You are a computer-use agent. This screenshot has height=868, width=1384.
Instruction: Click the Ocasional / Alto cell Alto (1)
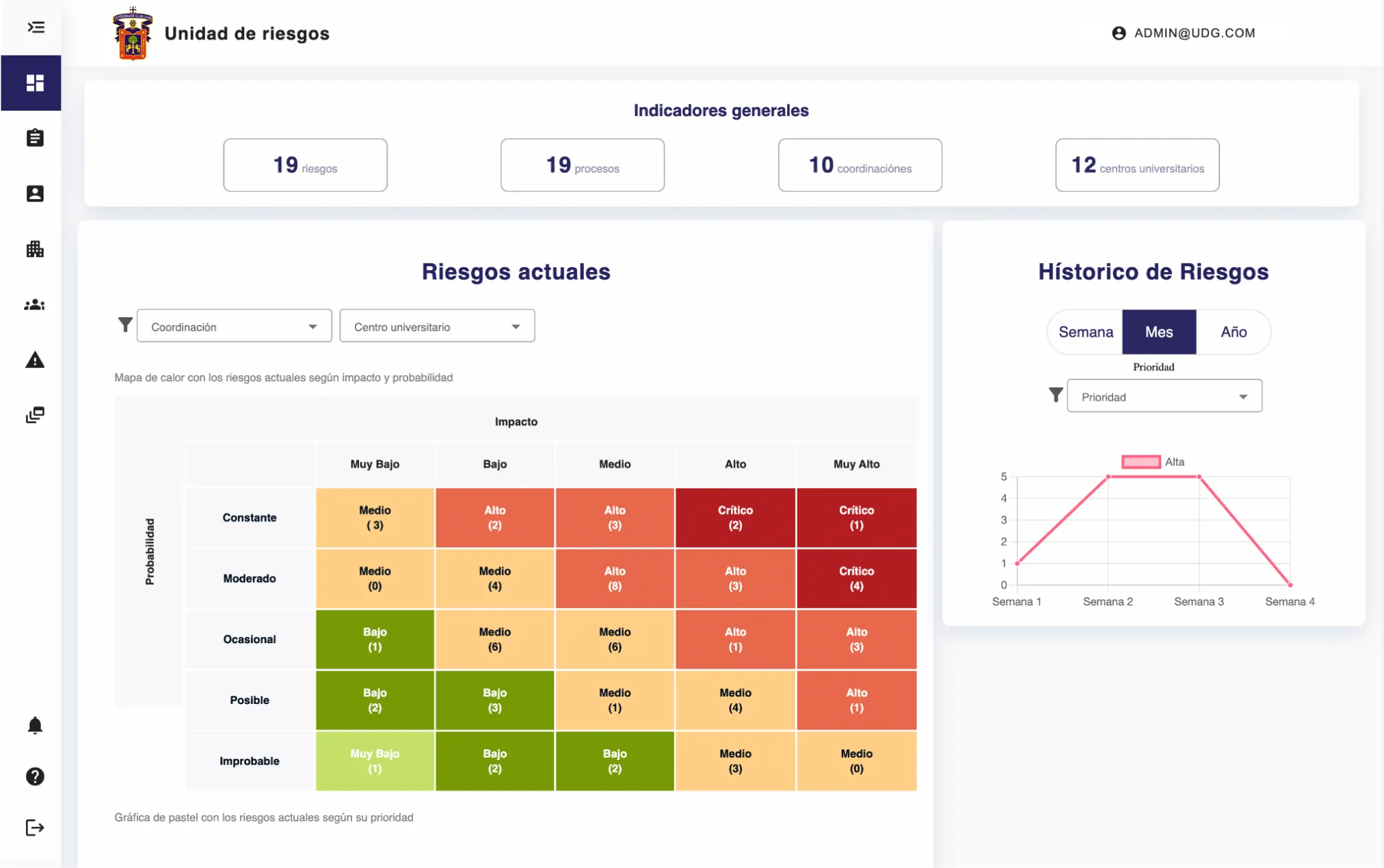click(x=735, y=640)
